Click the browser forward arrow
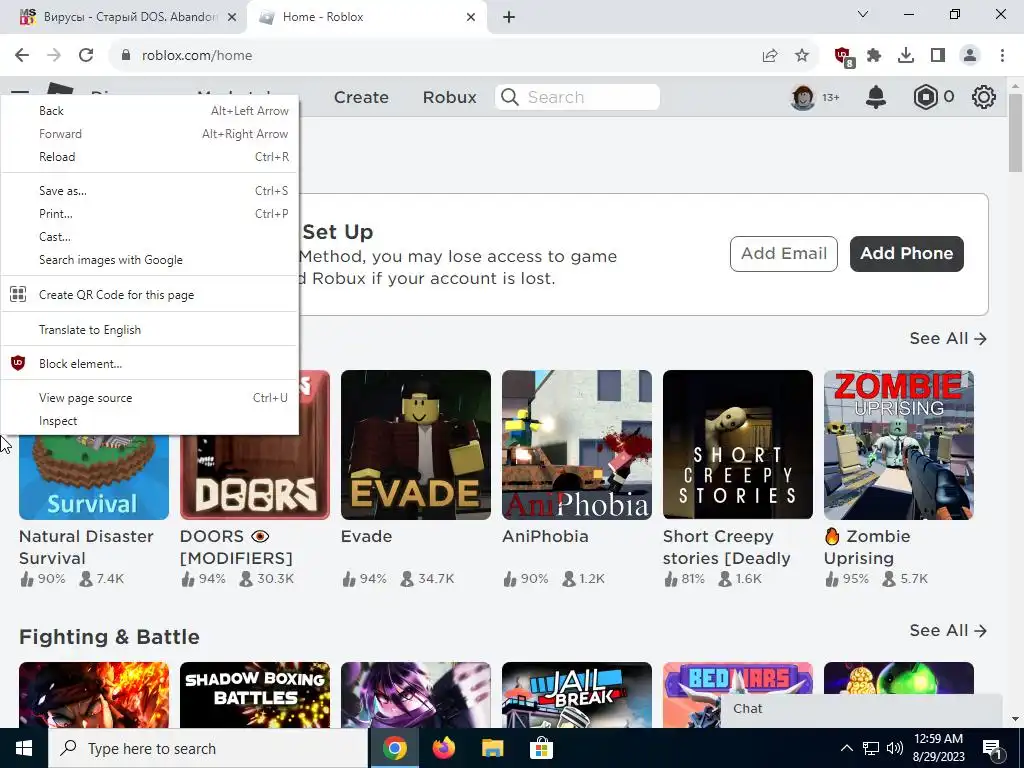Screen dimensions: 1024x768 (54, 56)
